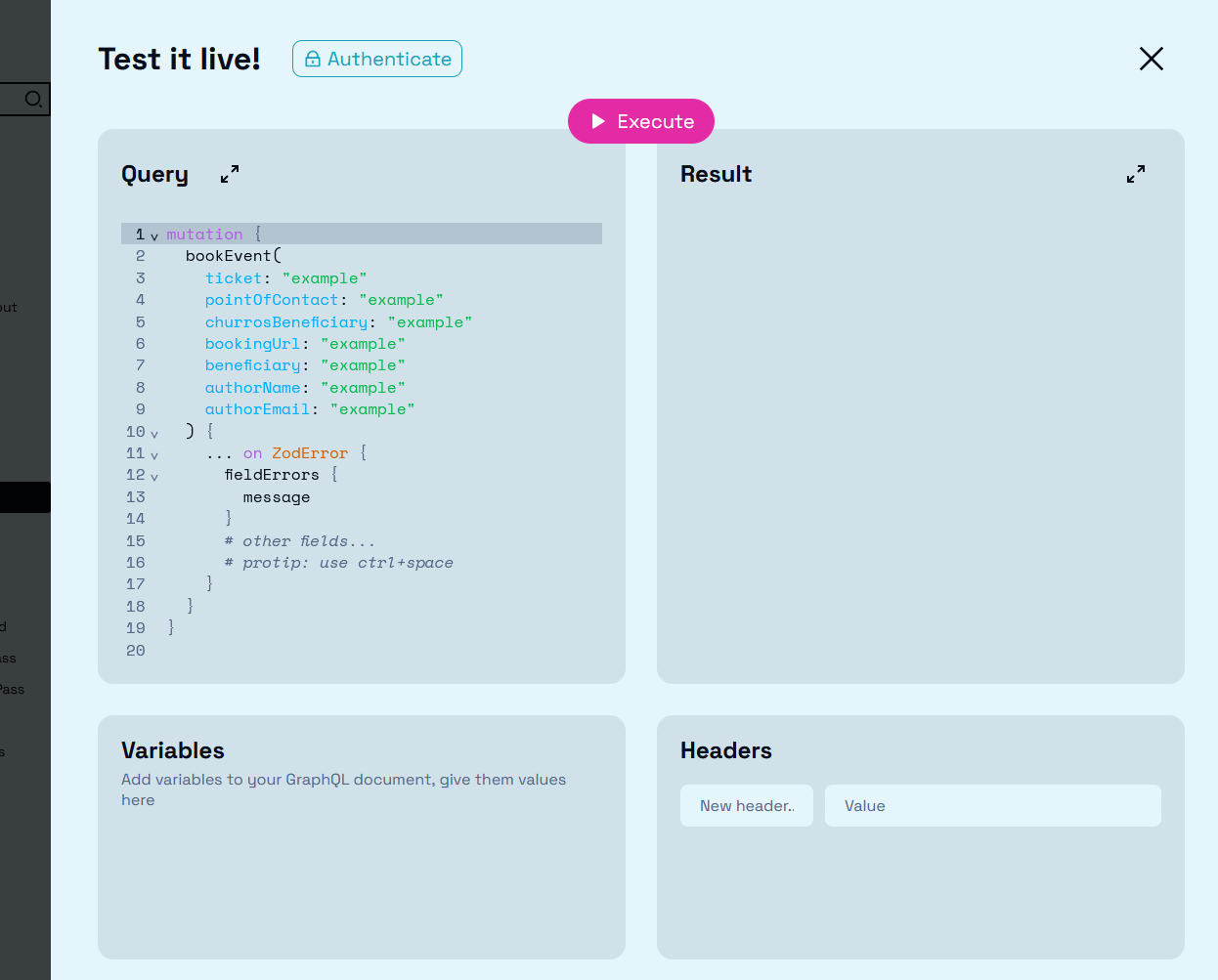Type in the New header name field
Image resolution: width=1218 pixels, height=980 pixels.
pos(746,806)
